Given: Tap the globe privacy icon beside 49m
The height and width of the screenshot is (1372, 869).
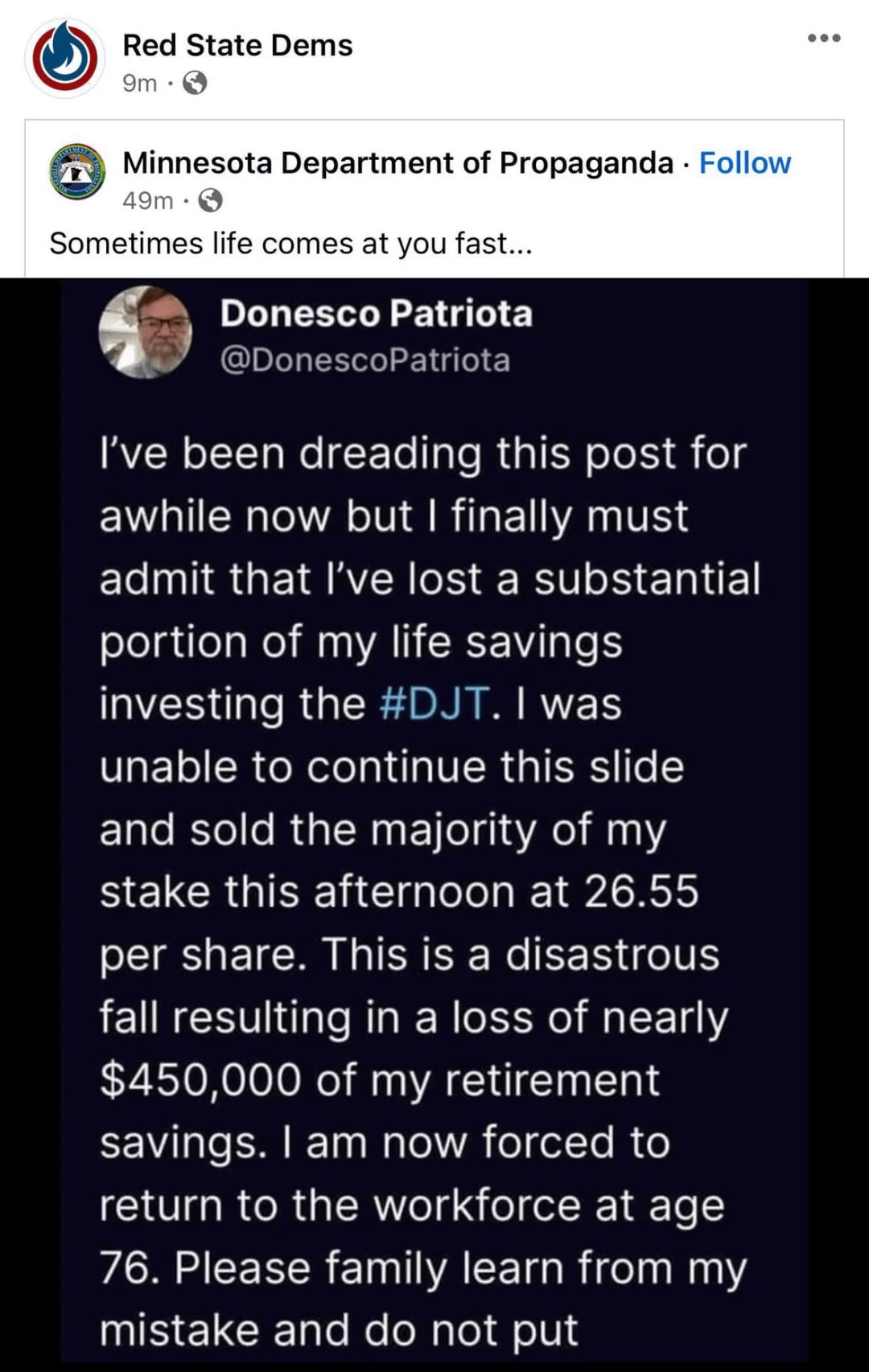Looking at the screenshot, I should click(x=210, y=200).
